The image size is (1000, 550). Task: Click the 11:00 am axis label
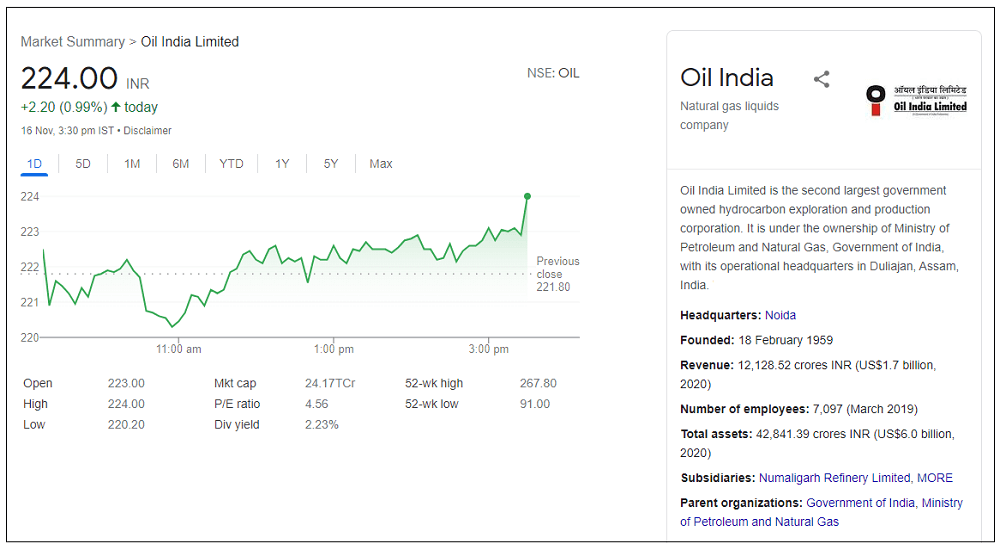point(179,349)
